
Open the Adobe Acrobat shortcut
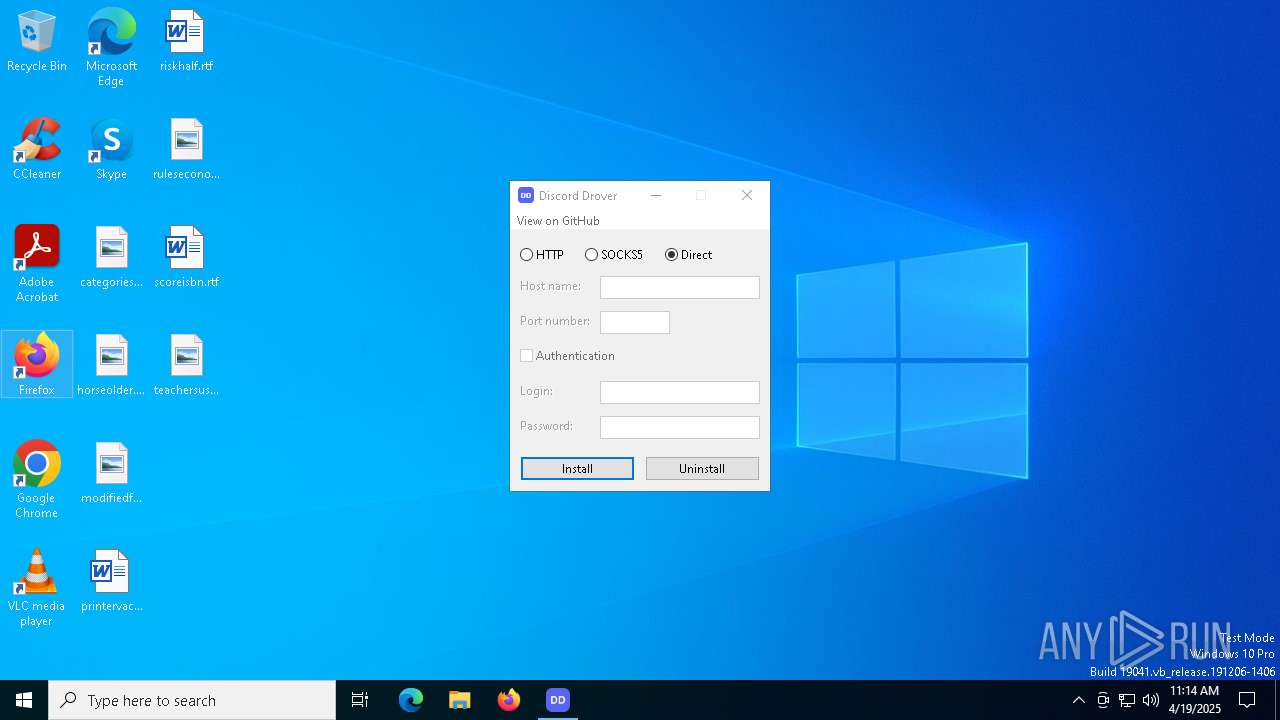37,264
